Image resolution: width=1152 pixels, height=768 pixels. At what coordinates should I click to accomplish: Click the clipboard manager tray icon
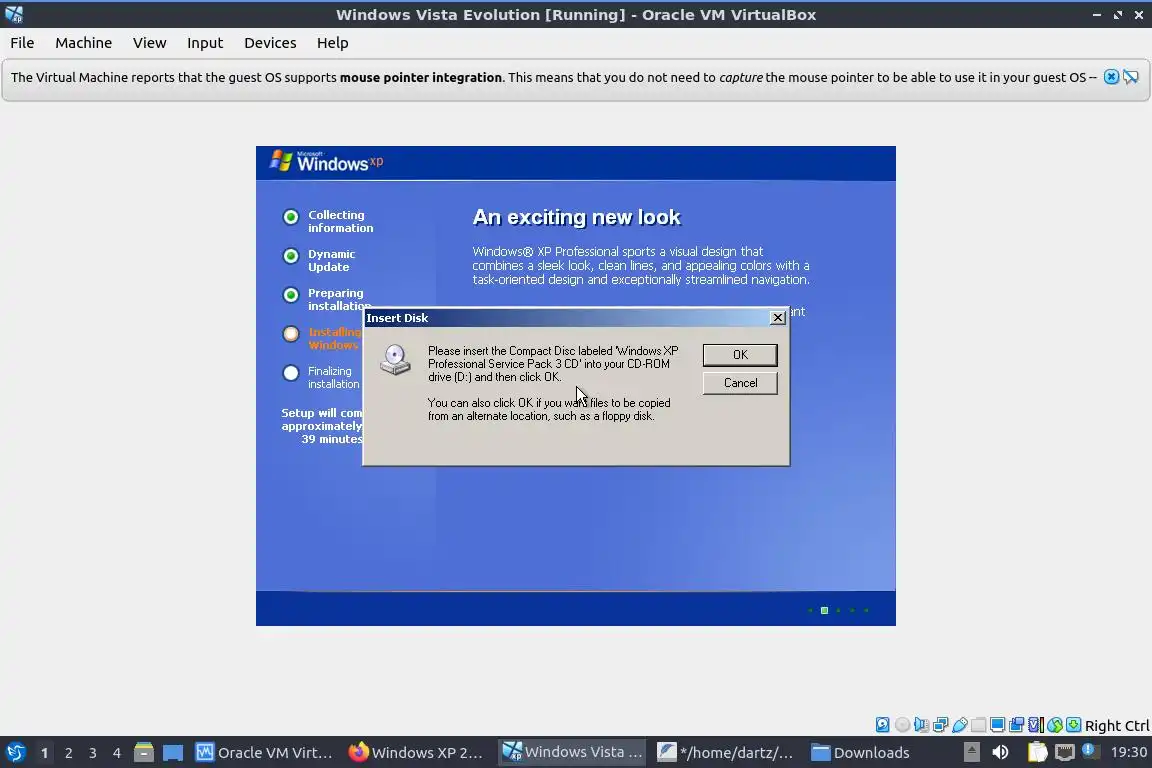click(1037, 753)
